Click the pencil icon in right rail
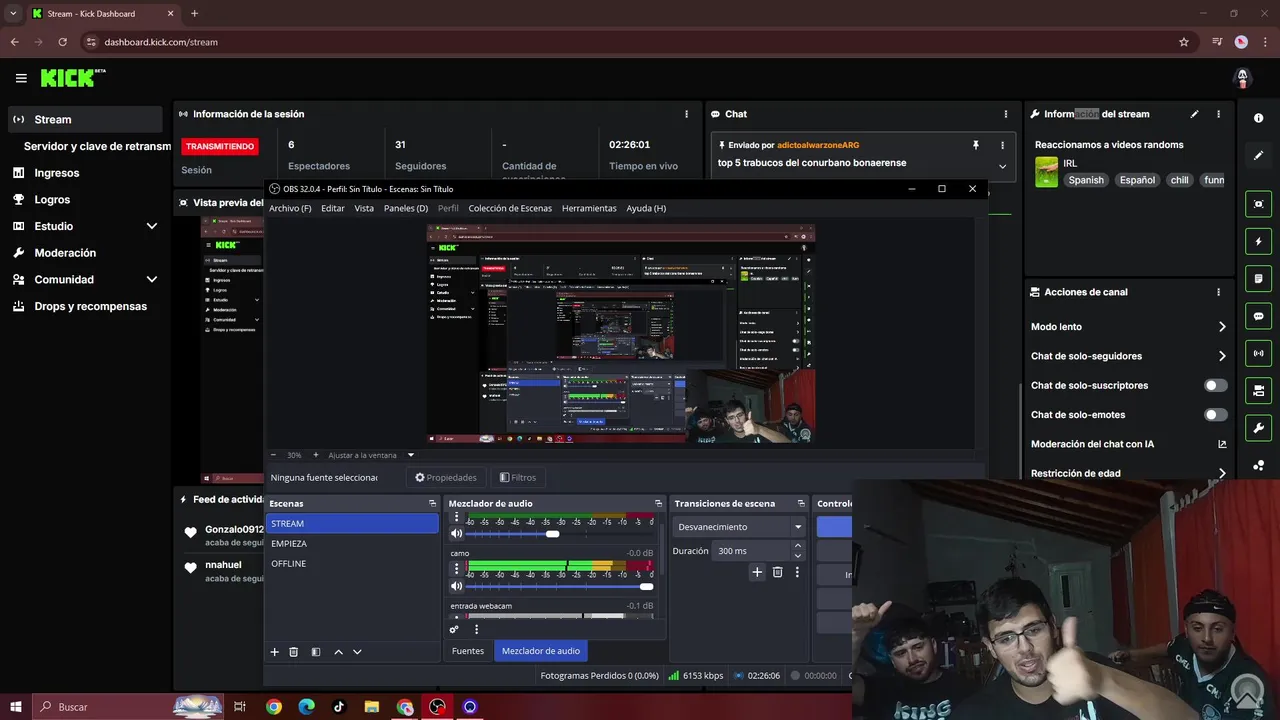 coord(1258,156)
